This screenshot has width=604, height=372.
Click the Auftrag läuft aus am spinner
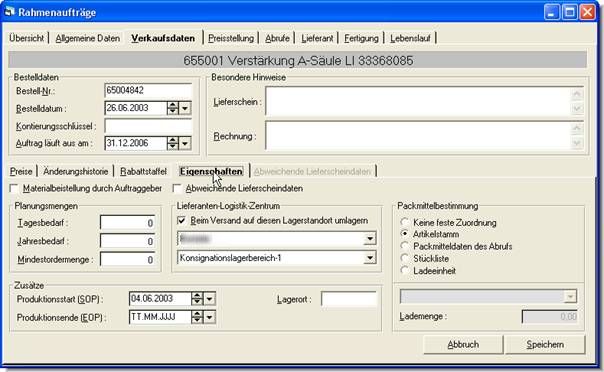coord(173,143)
